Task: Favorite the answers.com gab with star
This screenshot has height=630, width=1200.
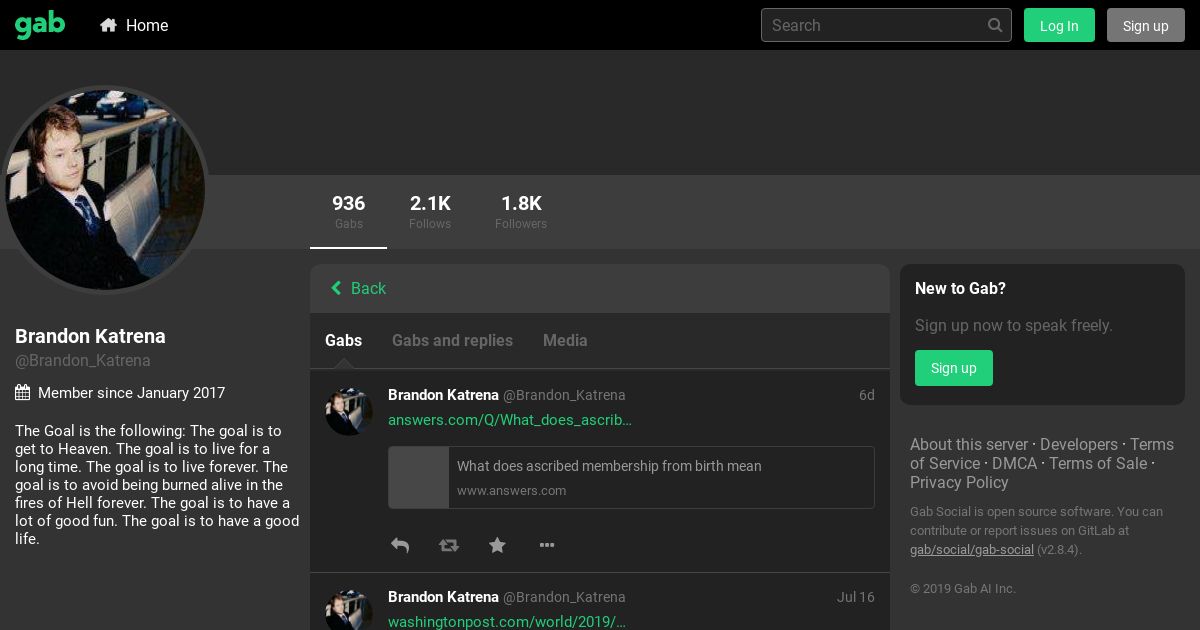Action: [497, 545]
